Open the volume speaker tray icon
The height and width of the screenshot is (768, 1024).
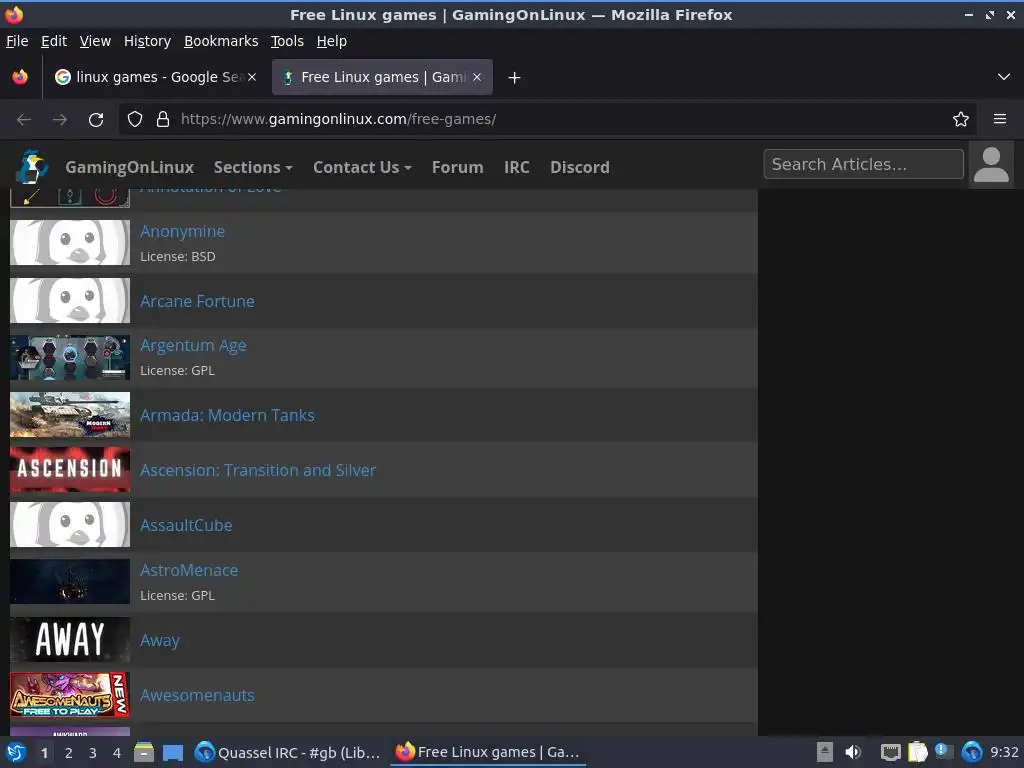pos(853,752)
